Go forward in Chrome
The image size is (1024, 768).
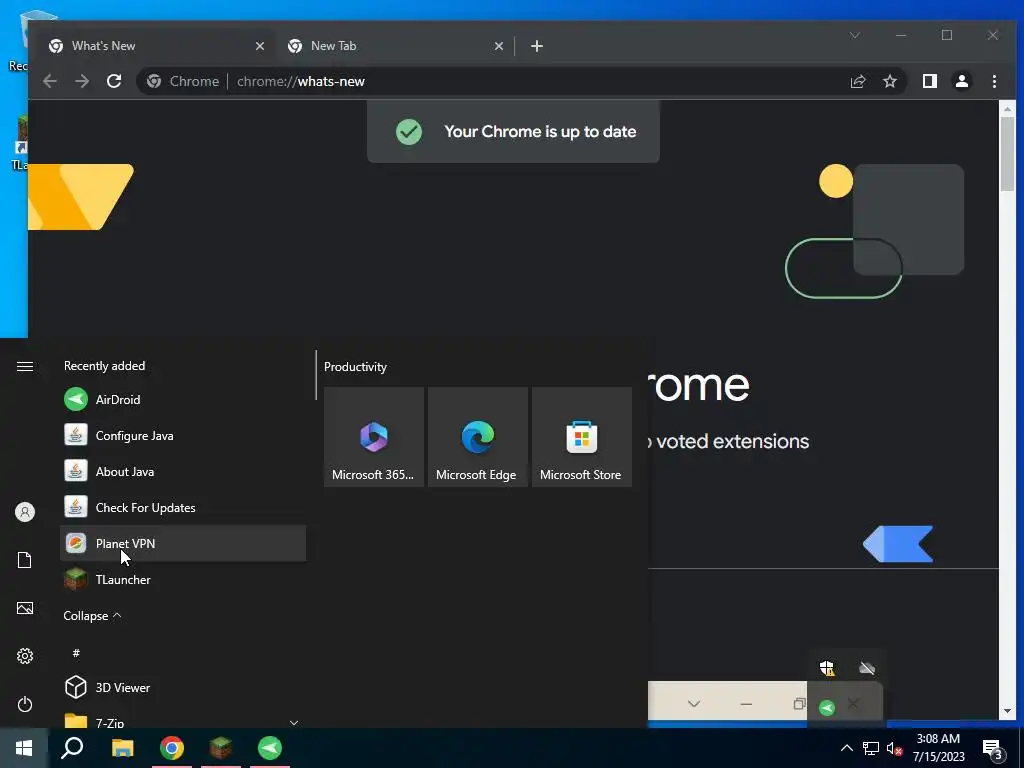pyautogui.click(x=82, y=81)
